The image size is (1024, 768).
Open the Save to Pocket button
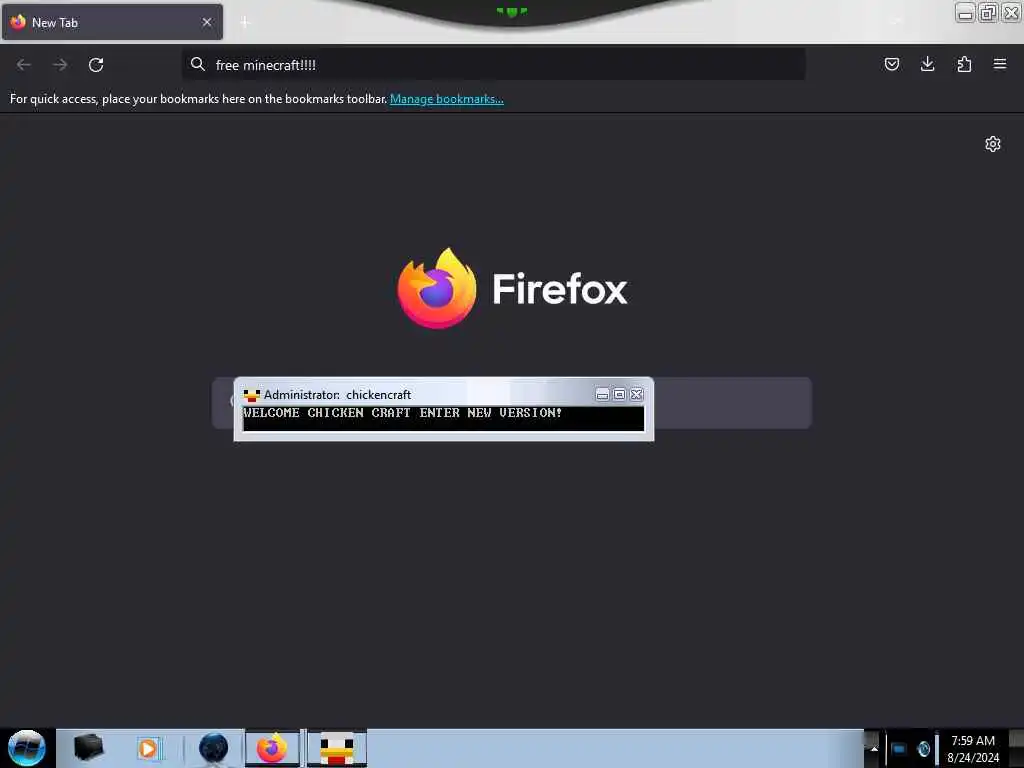pyautogui.click(x=891, y=64)
